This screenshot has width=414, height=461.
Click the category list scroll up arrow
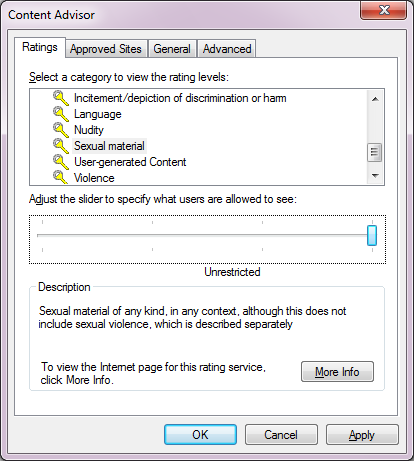click(x=375, y=99)
